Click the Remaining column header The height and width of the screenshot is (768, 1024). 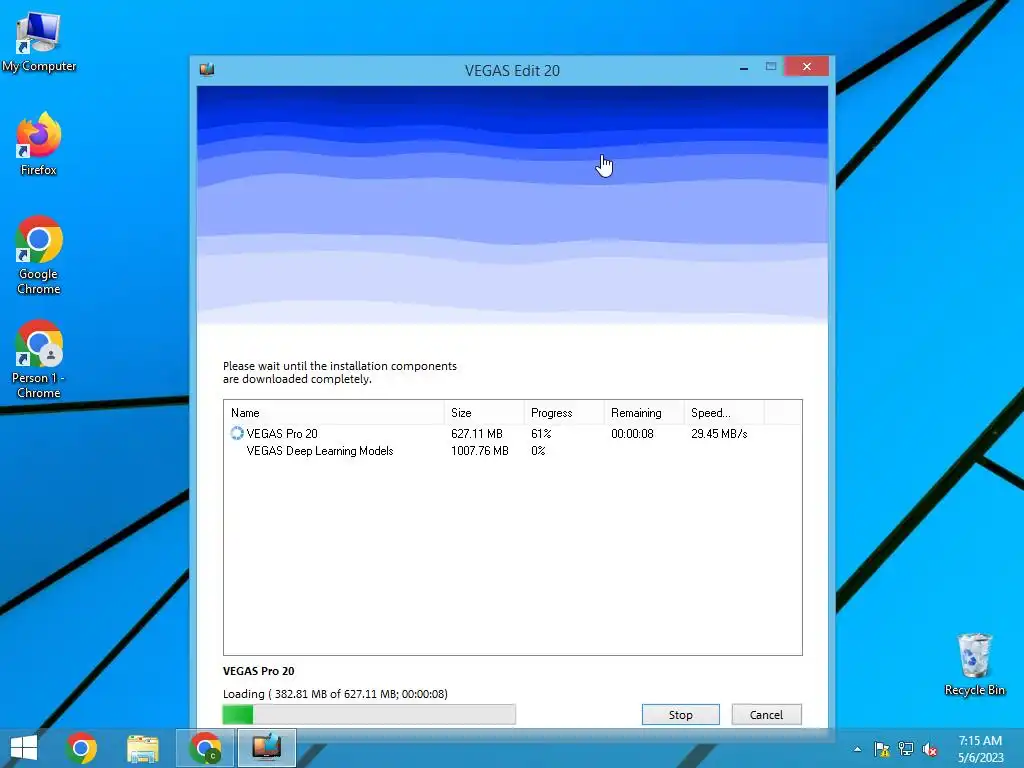click(644, 413)
